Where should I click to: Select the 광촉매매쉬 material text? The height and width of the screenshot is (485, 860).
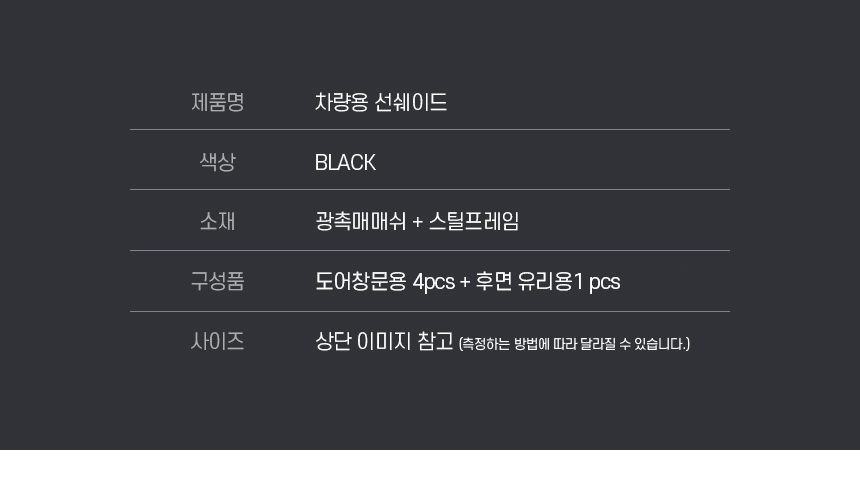(360, 221)
